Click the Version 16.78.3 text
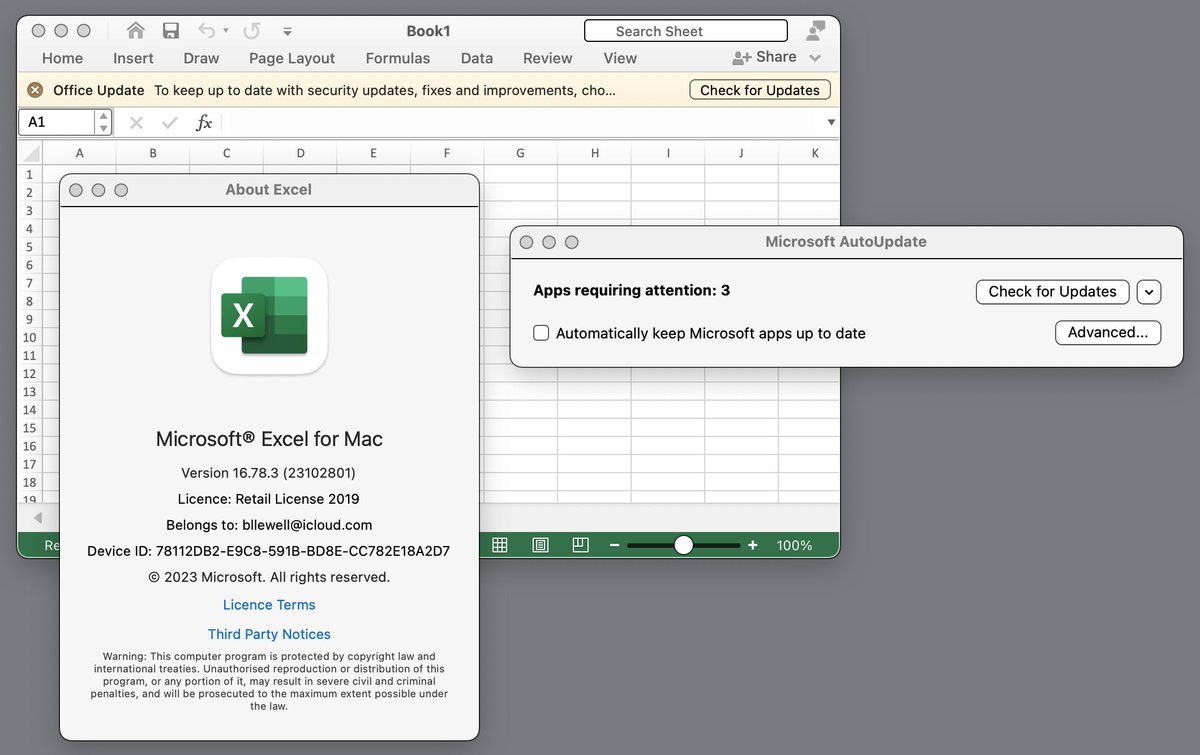 [269, 472]
